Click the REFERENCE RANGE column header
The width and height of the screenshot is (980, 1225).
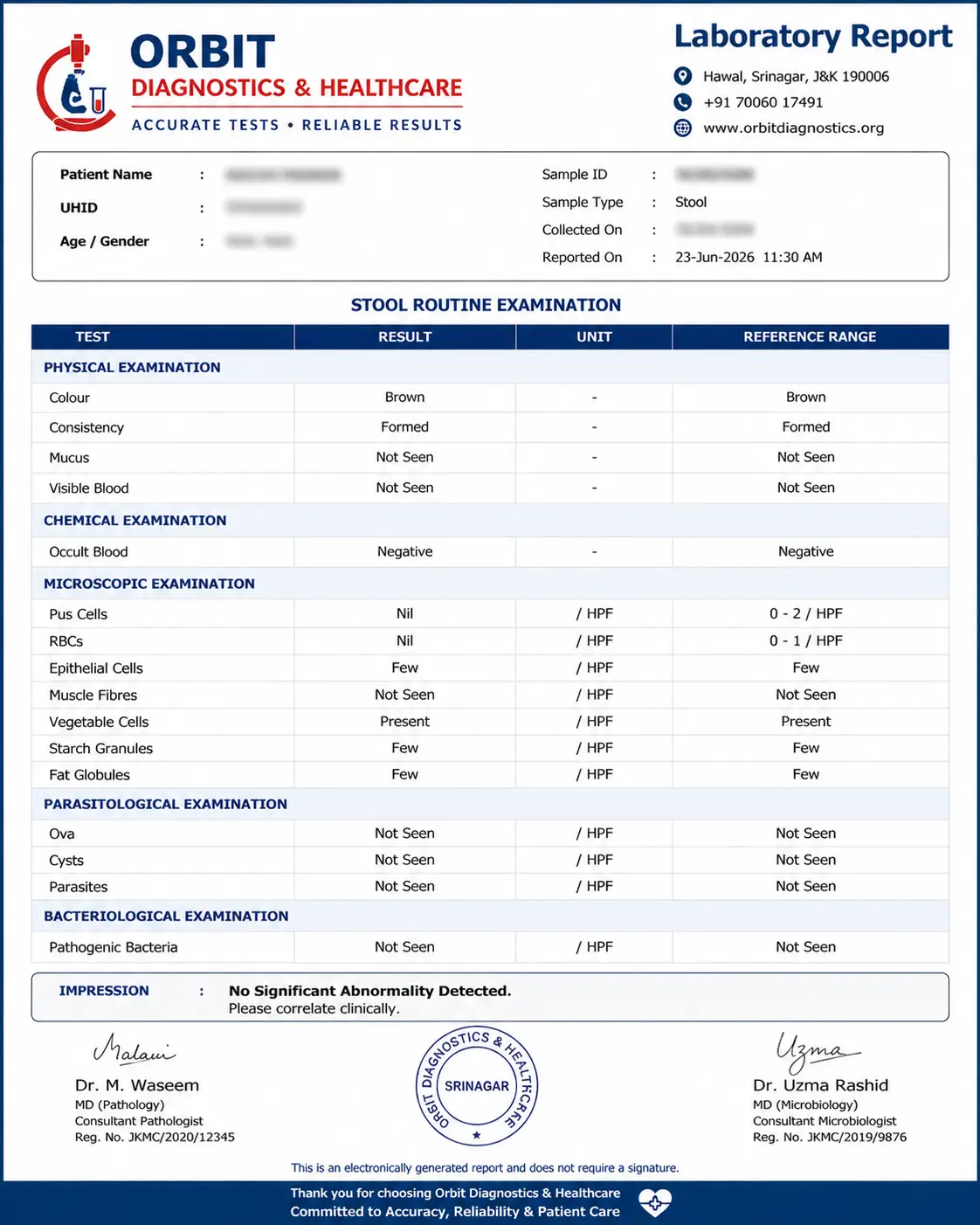coord(810,336)
